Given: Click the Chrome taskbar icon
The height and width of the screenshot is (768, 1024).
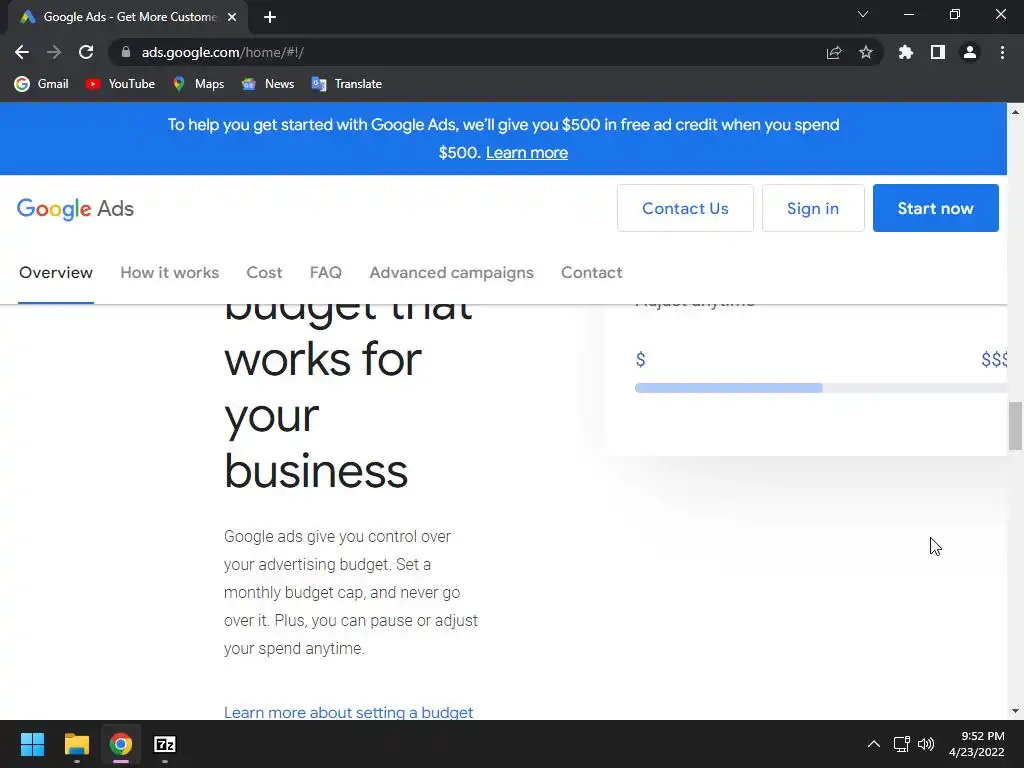Looking at the screenshot, I should [121, 744].
